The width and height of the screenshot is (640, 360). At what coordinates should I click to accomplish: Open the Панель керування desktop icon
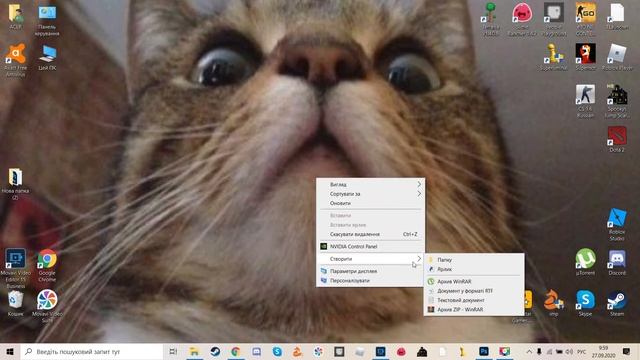coord(47,19)
